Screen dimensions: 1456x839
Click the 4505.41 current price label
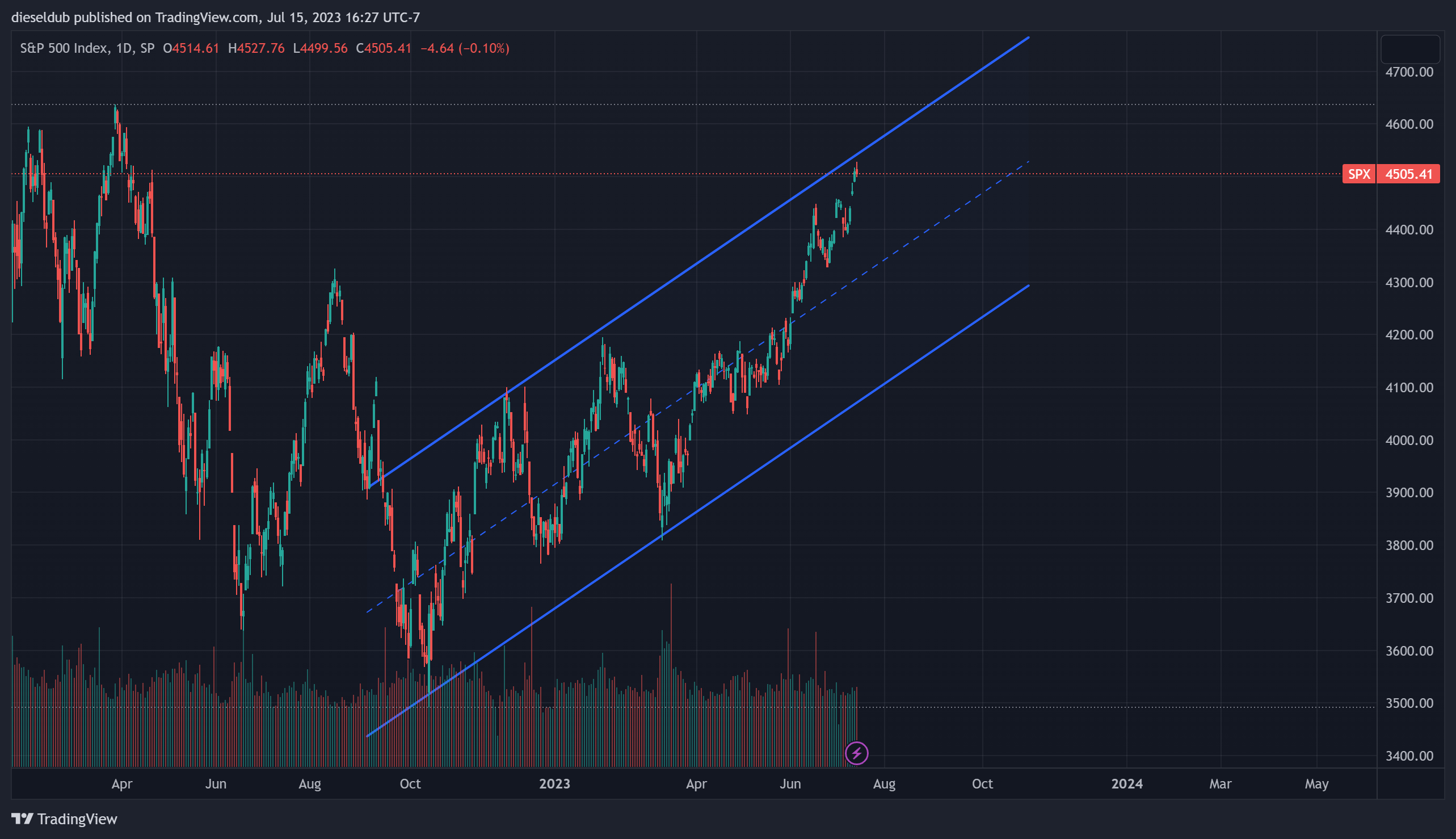[x=1408, y=174]
